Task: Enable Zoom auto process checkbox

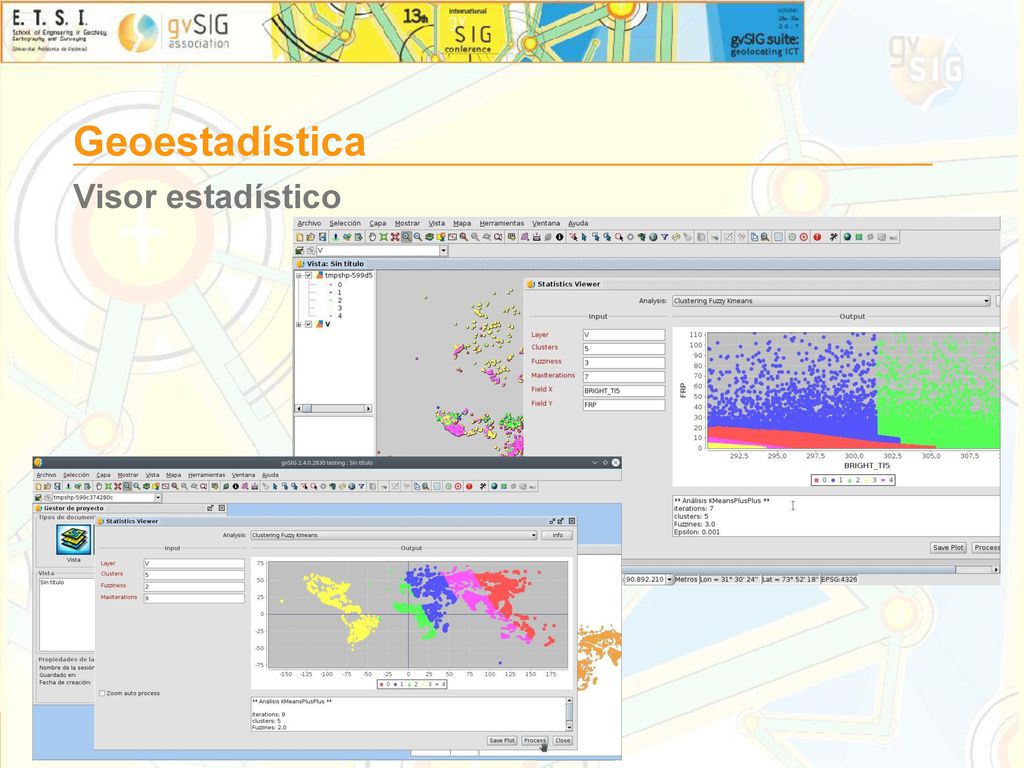Action: [x=102, y=694]
